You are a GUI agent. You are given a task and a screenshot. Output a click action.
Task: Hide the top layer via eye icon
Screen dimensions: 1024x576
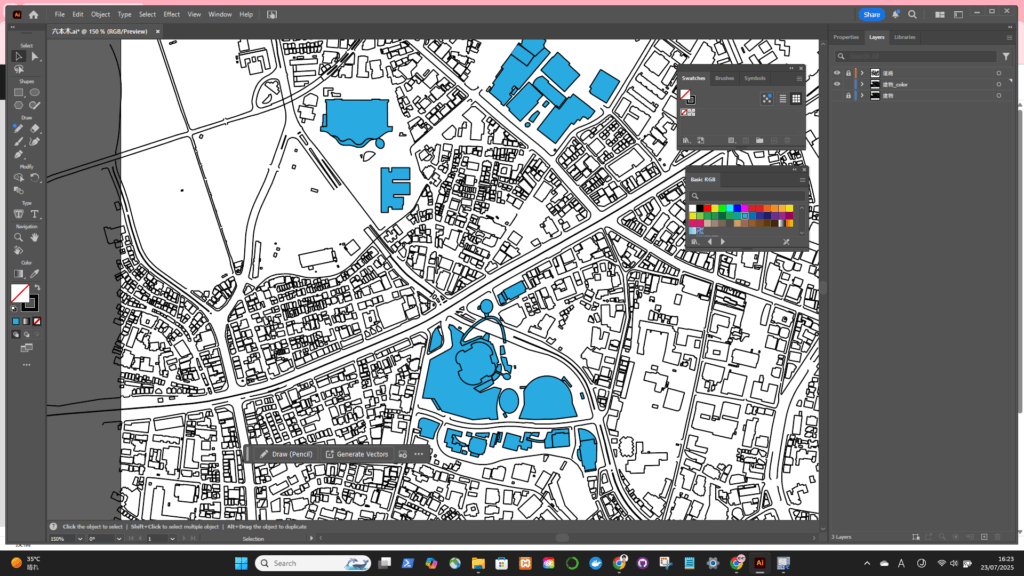pyautogui.click(x=838, y=73)
